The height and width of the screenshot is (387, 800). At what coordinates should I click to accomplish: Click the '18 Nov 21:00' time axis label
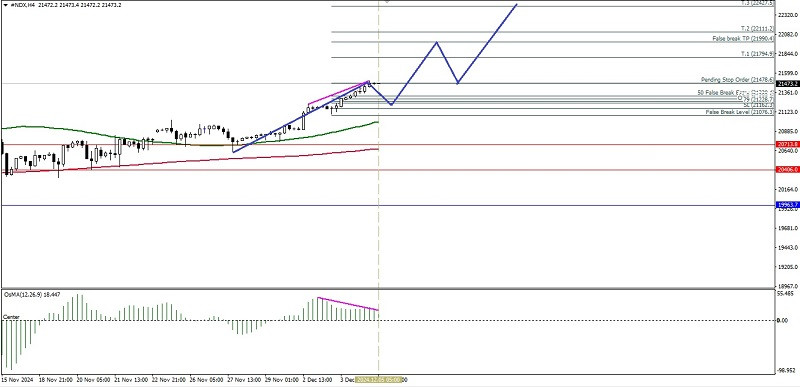[x=56, y=380]
